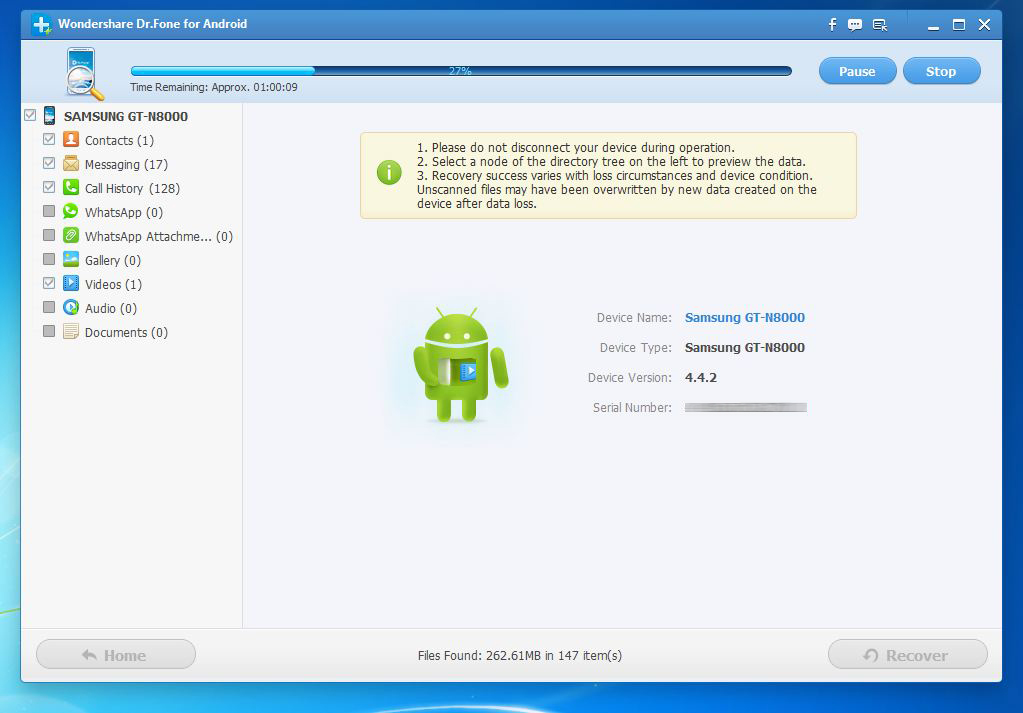Click the Device Type value Samsung GT-N8000
This screenshot has width=1023, height=713.
coord(744,348)
